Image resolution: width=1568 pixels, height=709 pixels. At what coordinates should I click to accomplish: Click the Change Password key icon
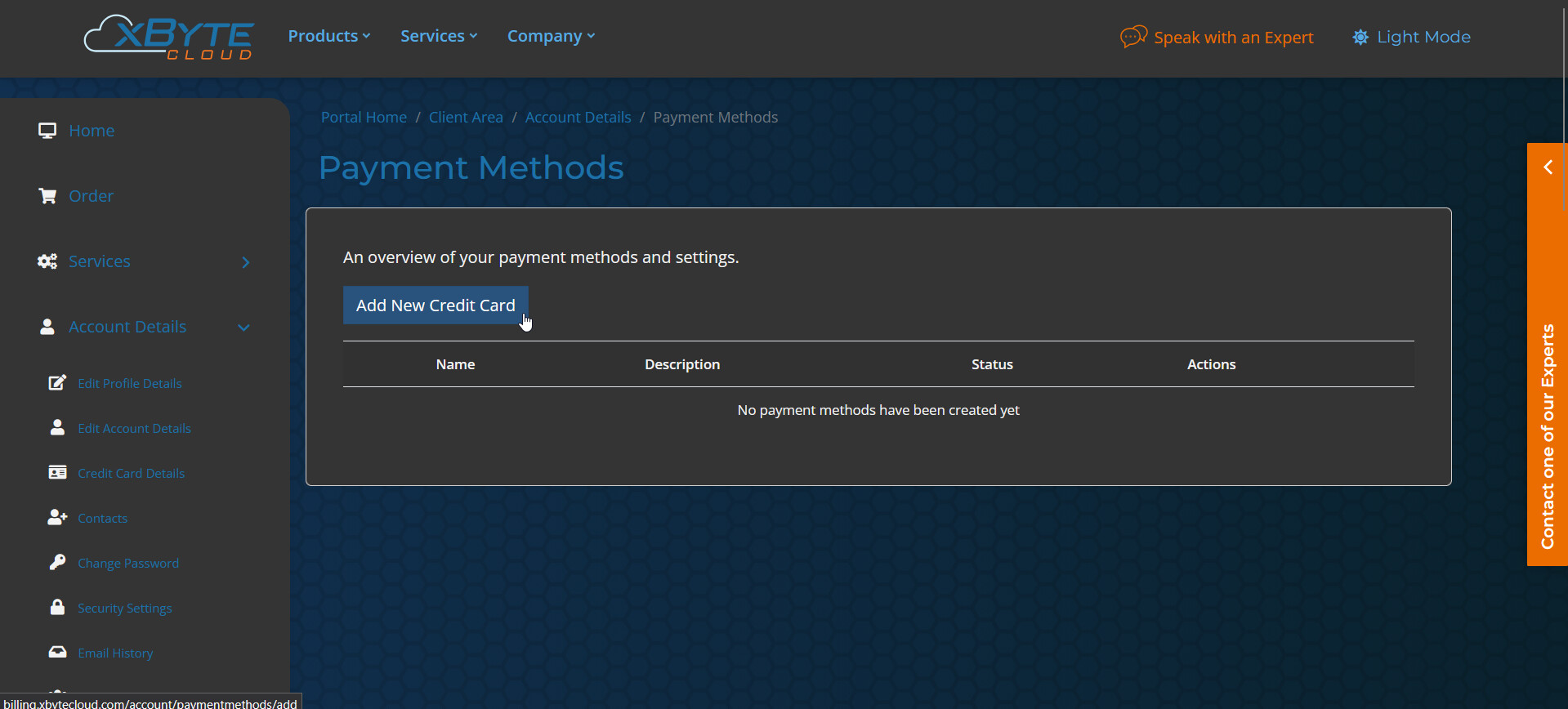pos(57,563)
